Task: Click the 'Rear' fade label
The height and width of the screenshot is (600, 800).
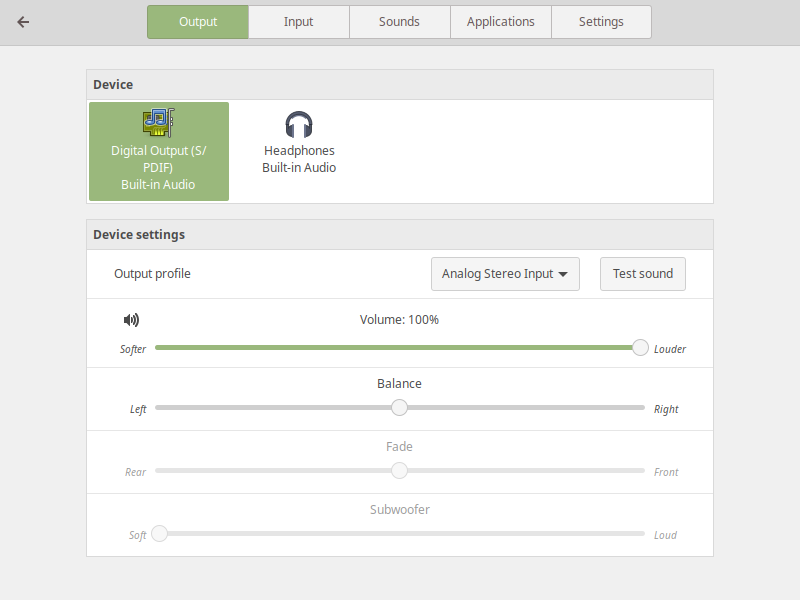Action: (x=136, y=472)
